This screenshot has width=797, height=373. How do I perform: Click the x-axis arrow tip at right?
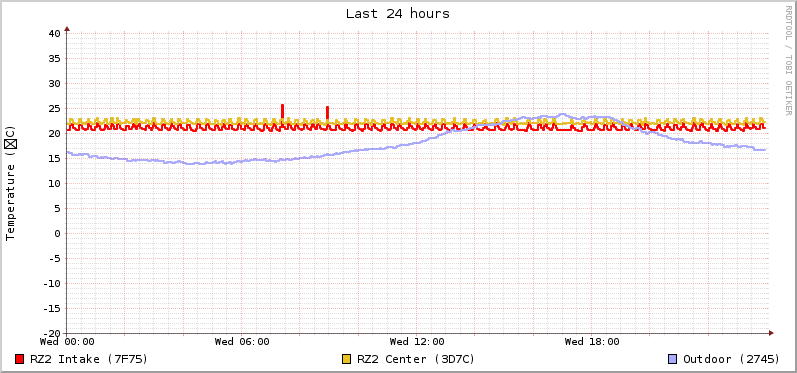pos(771,333)
